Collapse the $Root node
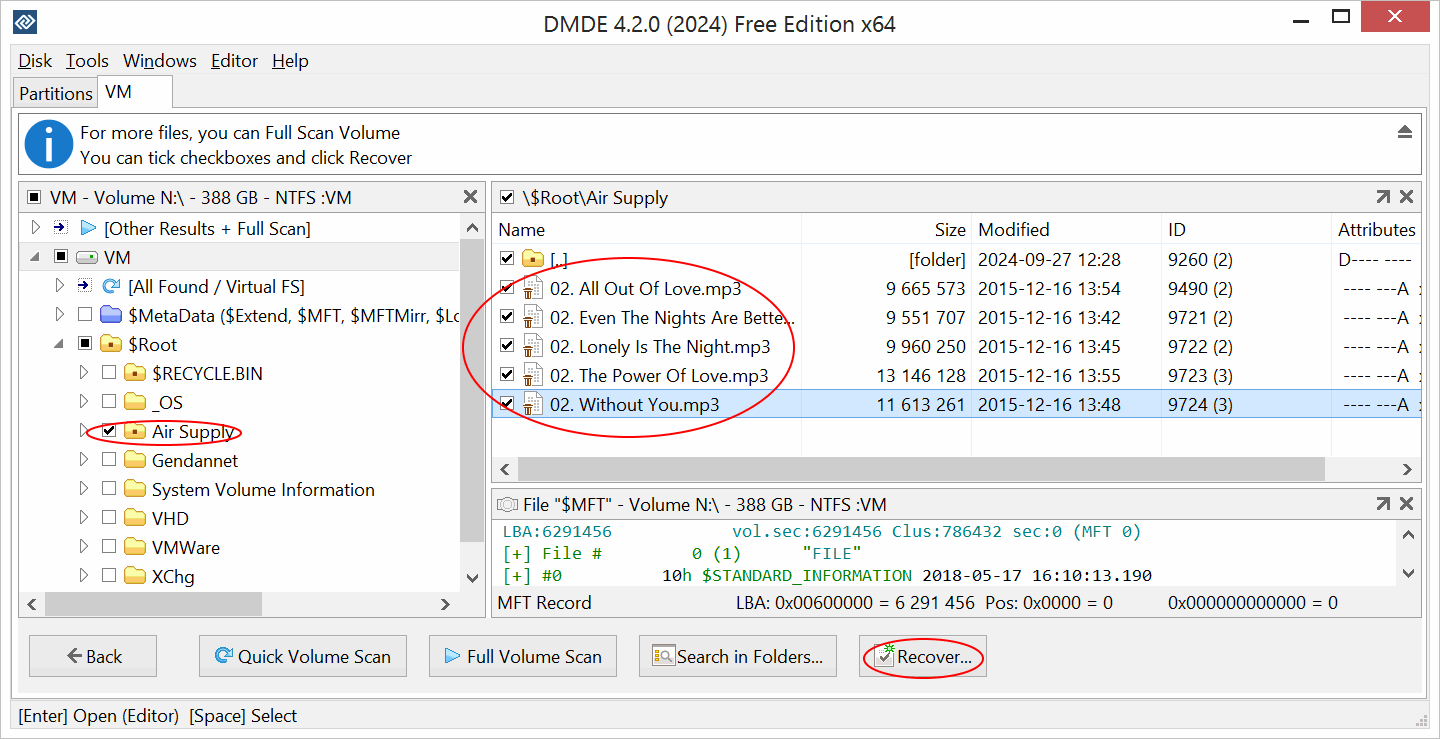 tap(60, 344)
